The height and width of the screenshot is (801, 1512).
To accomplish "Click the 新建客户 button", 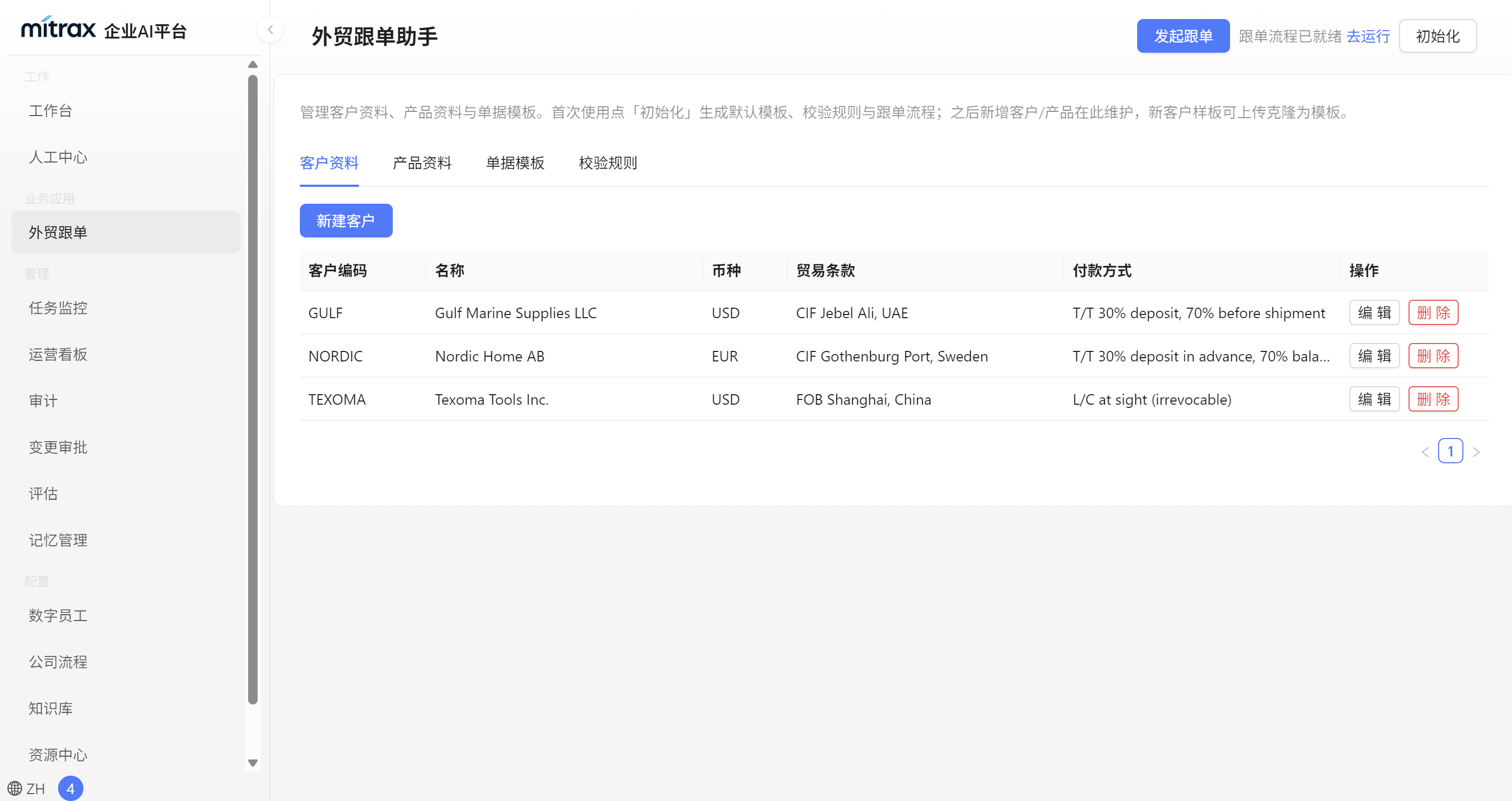I will pos(346,221).
